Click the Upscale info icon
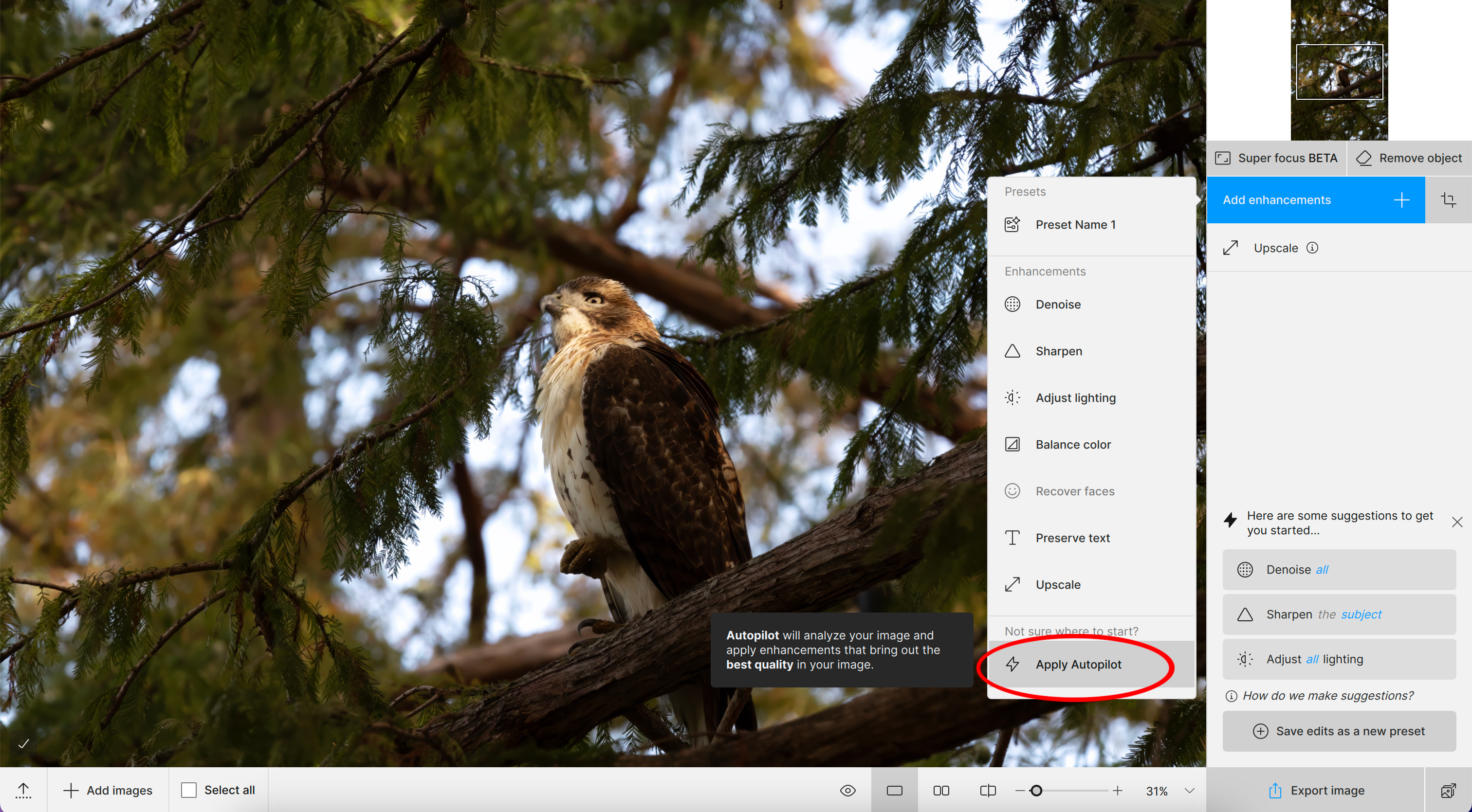Viewport: 1472px width, 812px height. 1312,248
